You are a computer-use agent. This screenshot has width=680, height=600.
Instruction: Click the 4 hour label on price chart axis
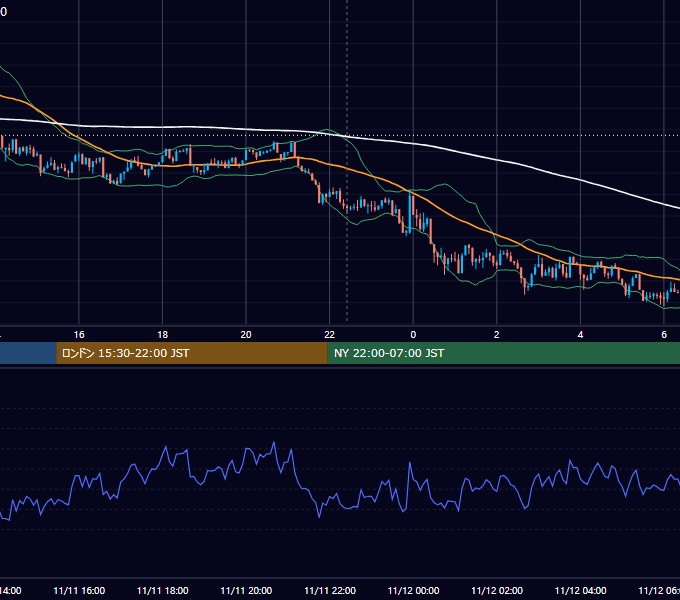click(x=580, y=335)
